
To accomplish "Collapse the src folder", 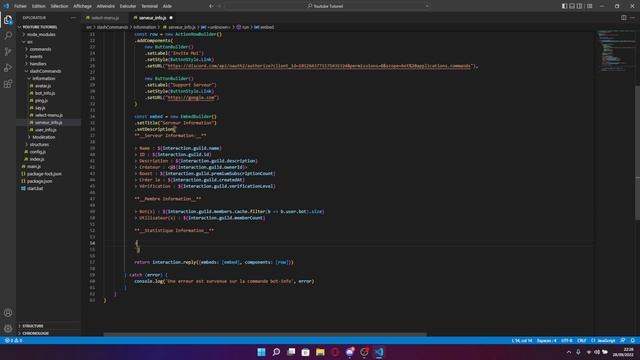I will (x=49, y=42).
